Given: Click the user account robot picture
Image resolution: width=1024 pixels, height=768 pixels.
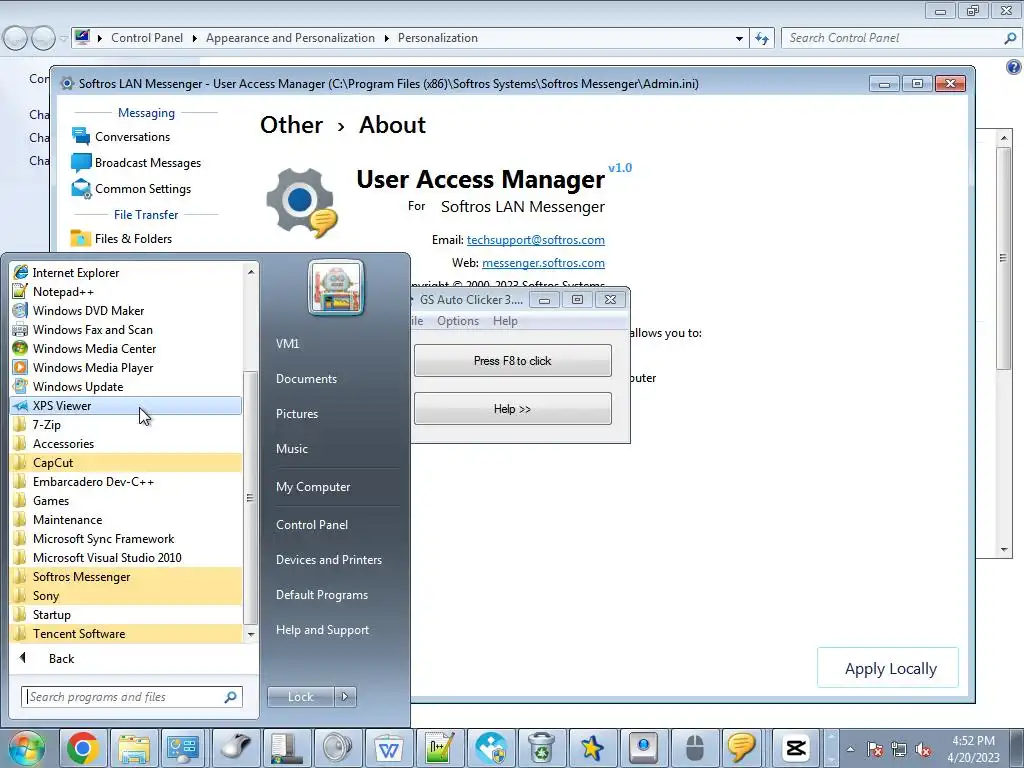Looking at the screenshot, I should (336, 288).
